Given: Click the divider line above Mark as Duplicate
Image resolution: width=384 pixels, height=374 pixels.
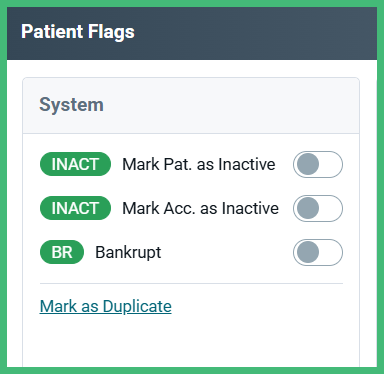Looking at the screenshot, I should (x=191, y=283).
